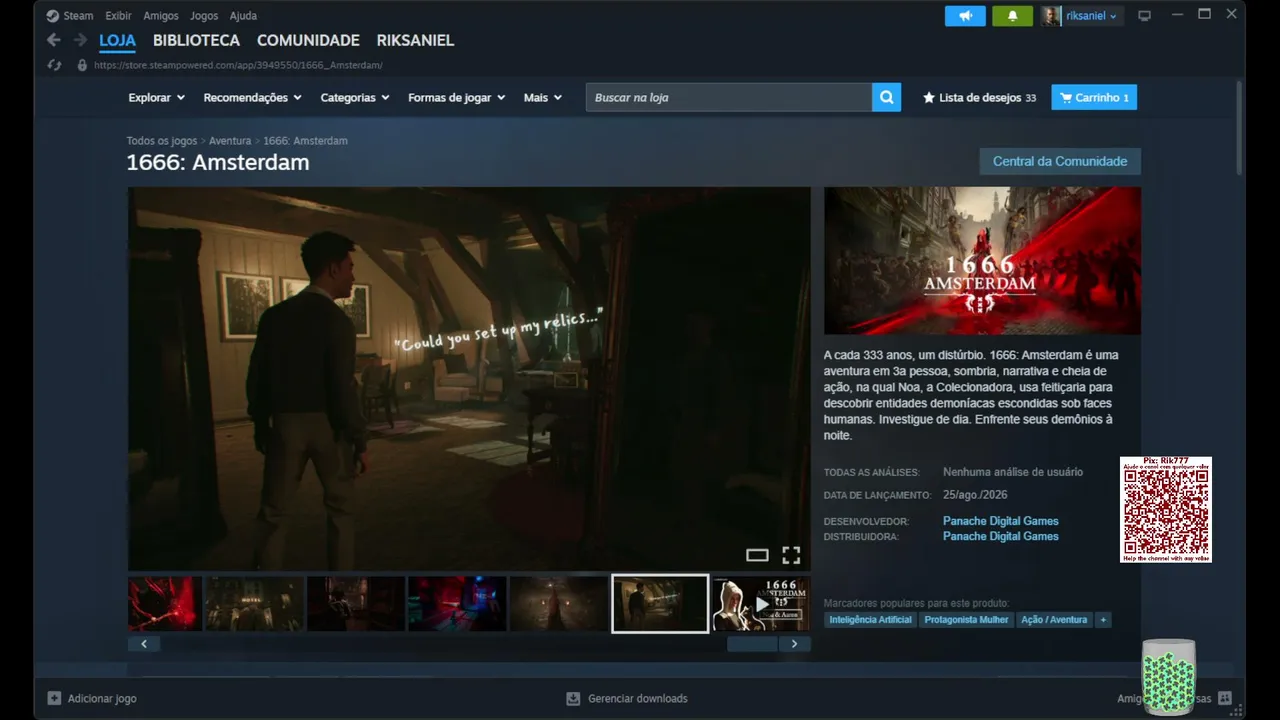This screenshot has width=1280, height=720.
Task: Open the Steam menu
Action: pos(78,16)
